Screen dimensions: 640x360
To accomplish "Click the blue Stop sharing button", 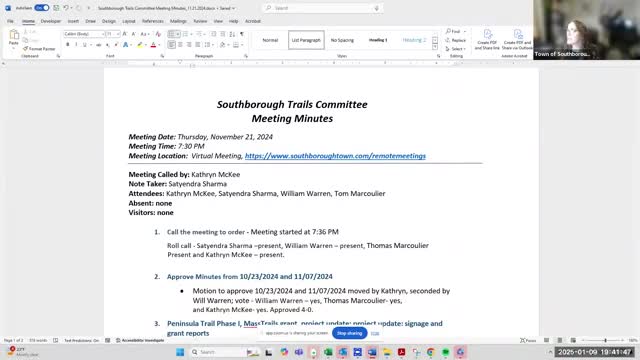I will pos(350,333).
